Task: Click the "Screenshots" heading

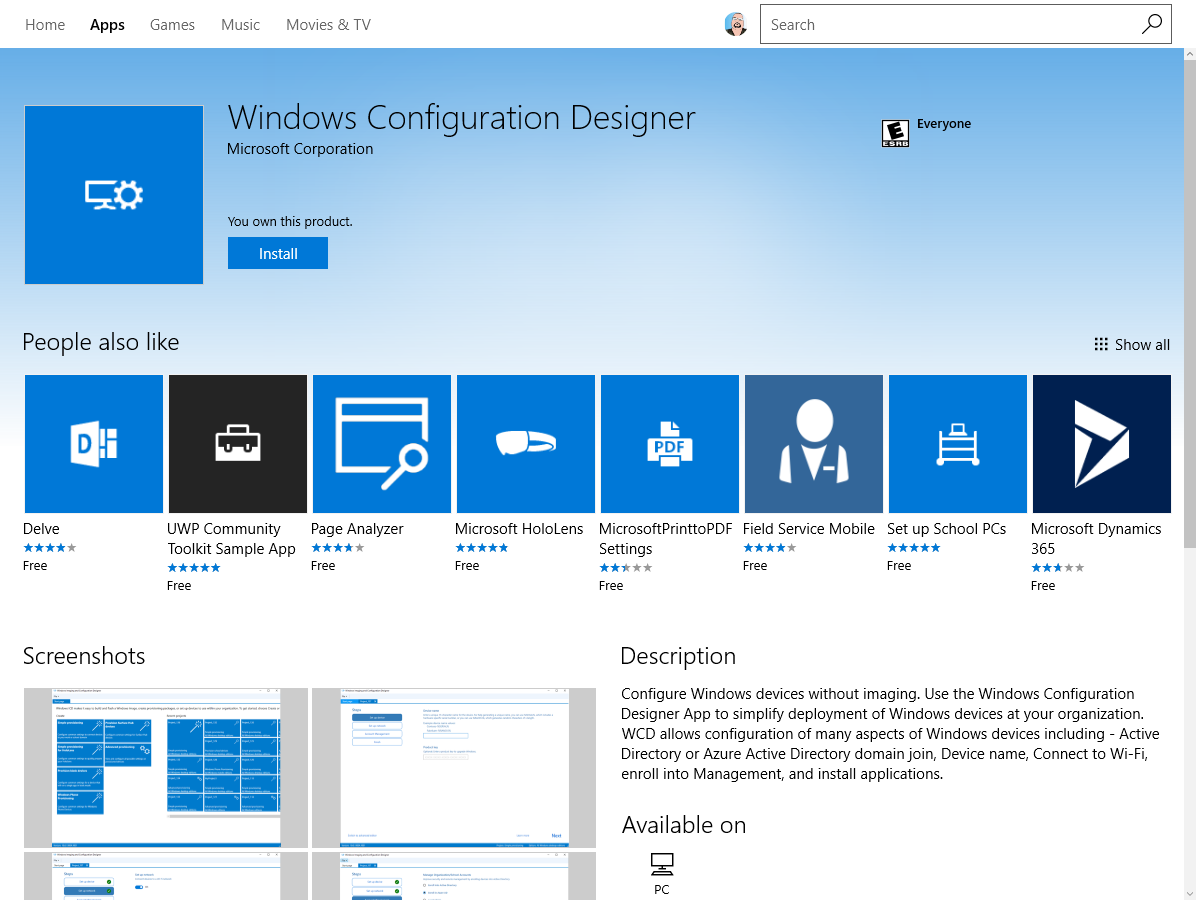Action: click(x=84, y=656)
